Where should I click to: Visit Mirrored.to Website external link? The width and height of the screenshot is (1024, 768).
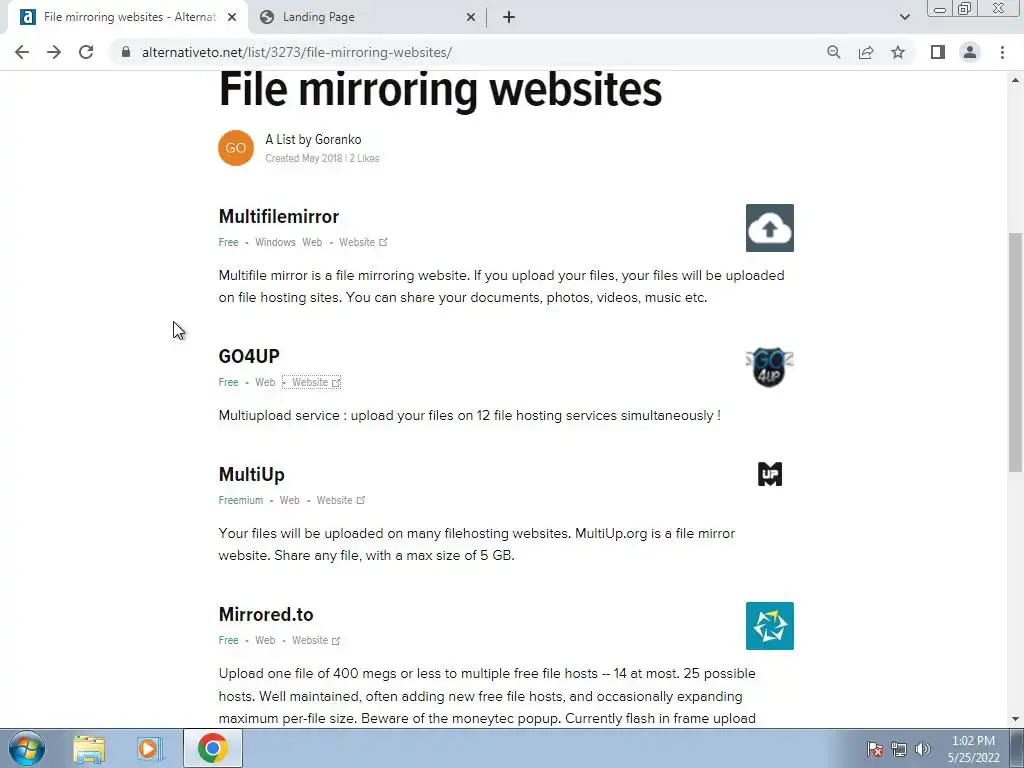point(316,641)
